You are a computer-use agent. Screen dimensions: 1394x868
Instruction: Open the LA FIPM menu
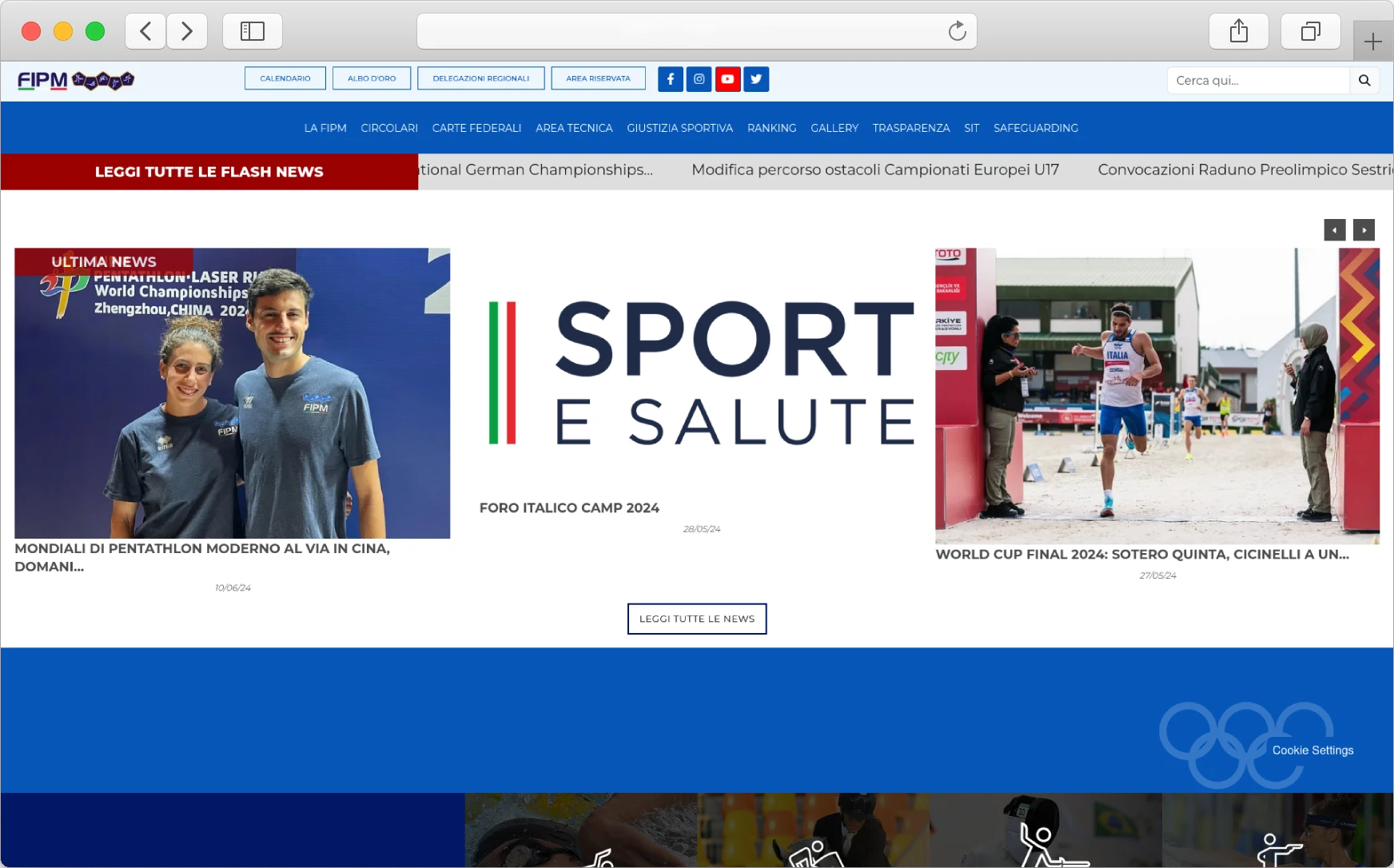click(325, 128)
